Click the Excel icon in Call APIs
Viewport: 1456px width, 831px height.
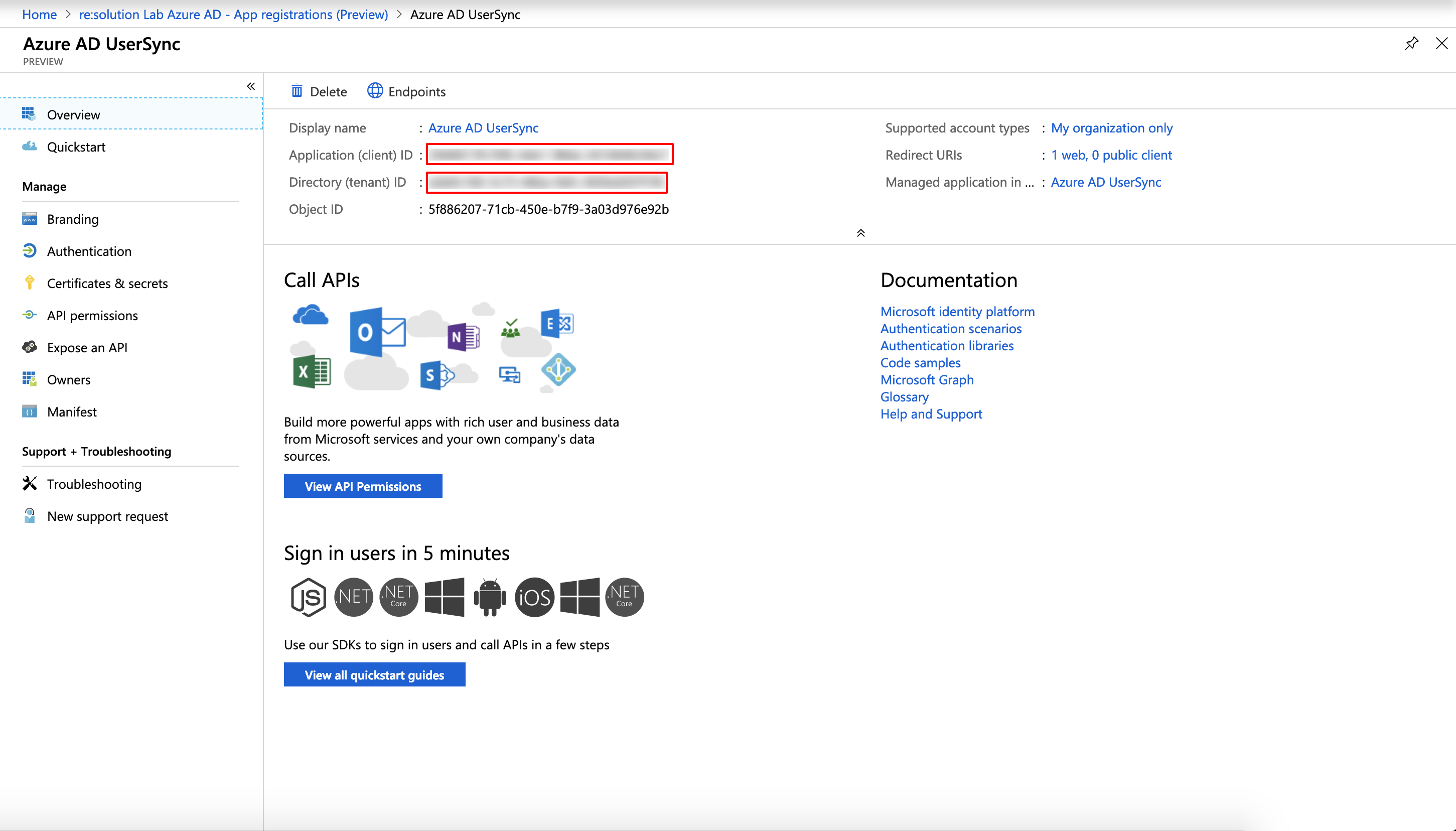click(x=312, y=372)
